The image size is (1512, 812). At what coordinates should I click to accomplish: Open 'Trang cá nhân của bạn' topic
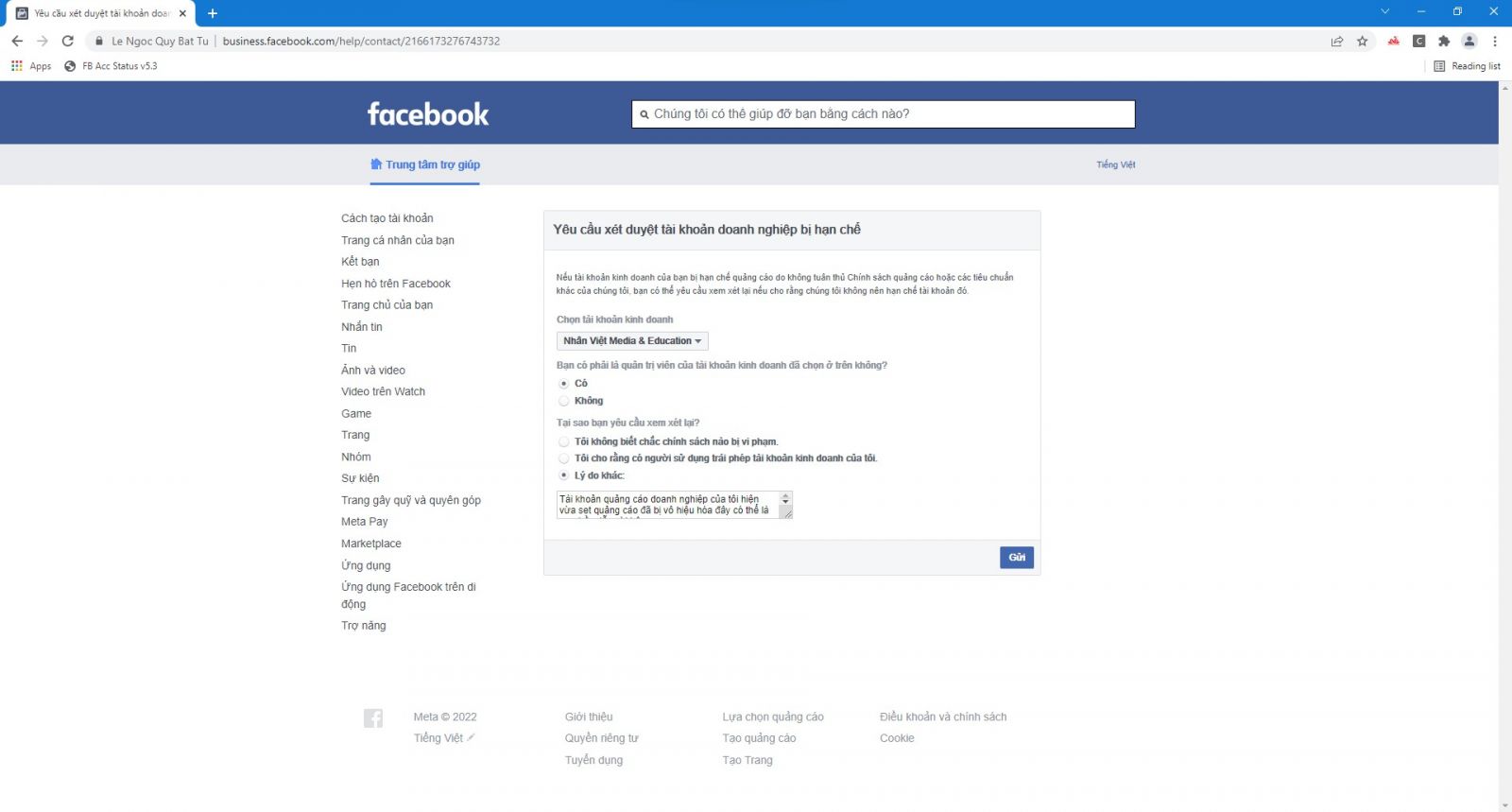pyautogui.click(x=398, y=240)
